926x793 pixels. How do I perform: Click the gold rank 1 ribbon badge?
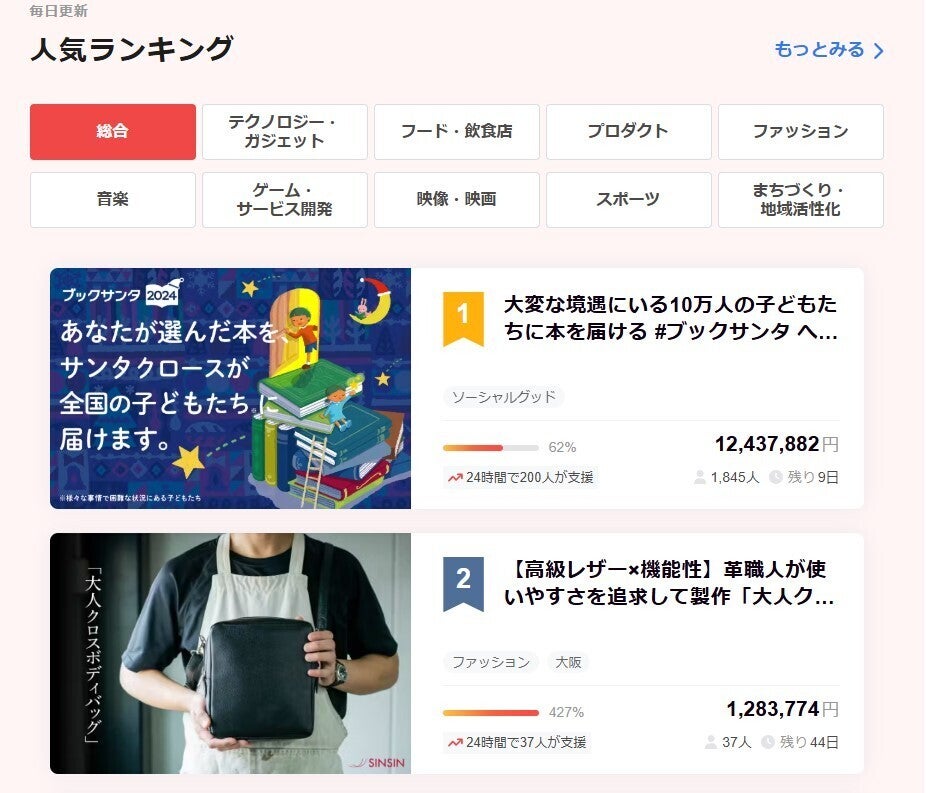coord(463,318)
